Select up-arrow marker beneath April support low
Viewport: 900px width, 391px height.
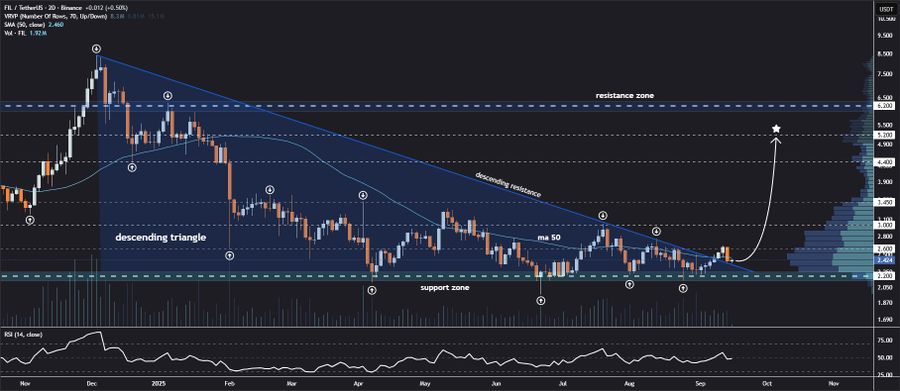pos(372,291)
